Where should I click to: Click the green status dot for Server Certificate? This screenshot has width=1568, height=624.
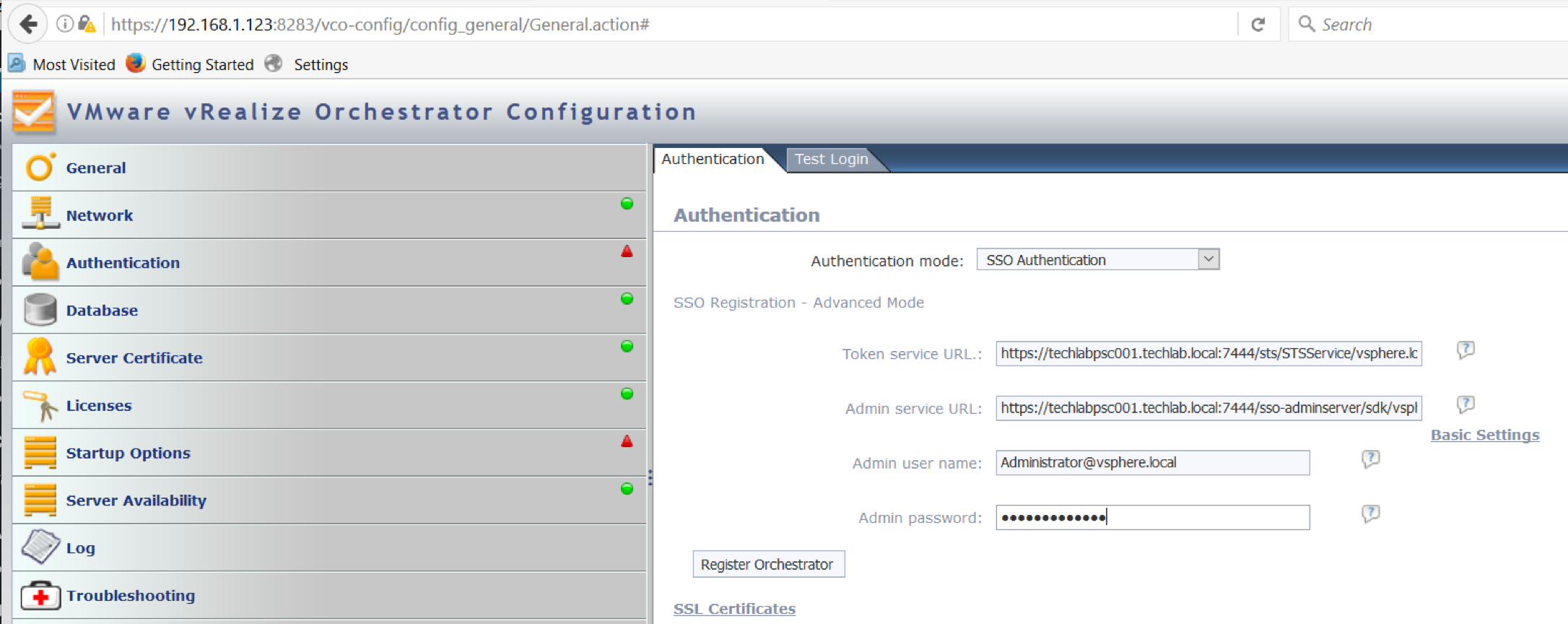point(627,347)
